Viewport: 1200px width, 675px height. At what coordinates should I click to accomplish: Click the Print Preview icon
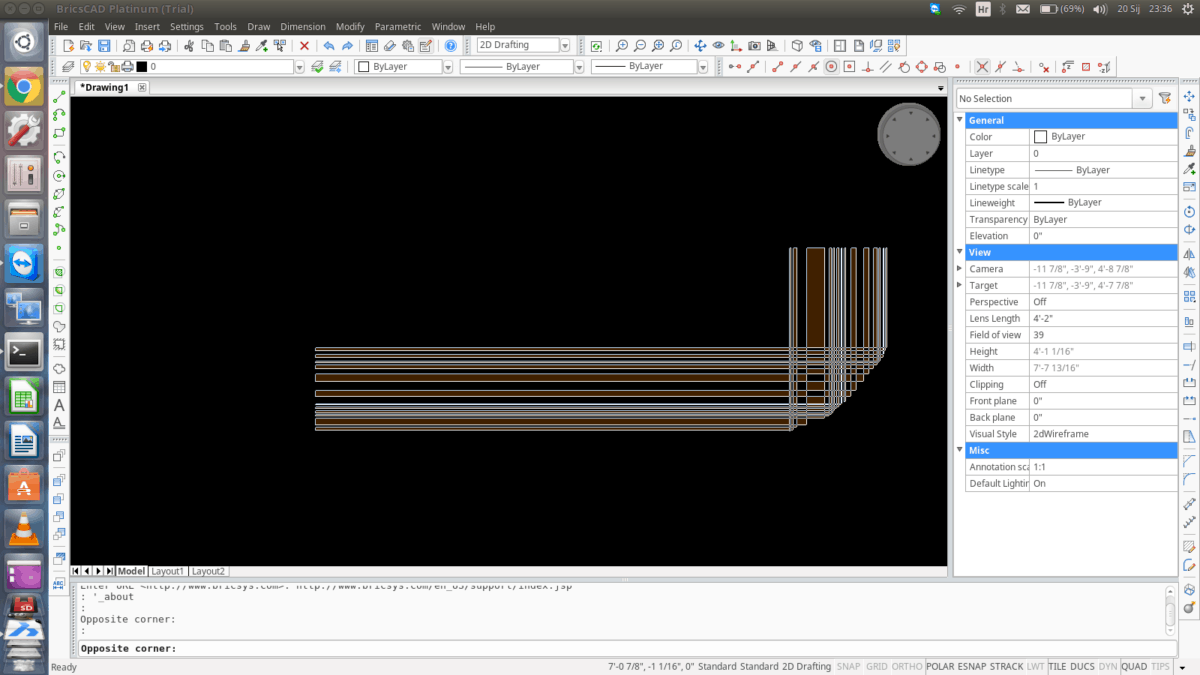128,46
